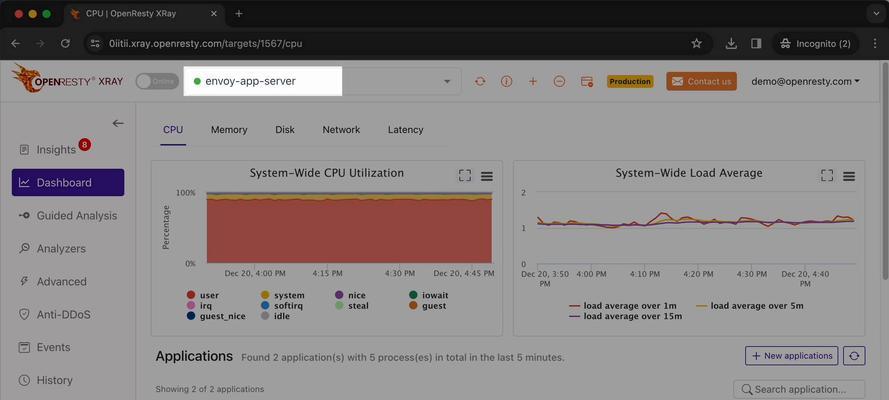Click the New applications button
Image resolution: width=889 pixels, height=400 pixels.
(x=791, y=356)
